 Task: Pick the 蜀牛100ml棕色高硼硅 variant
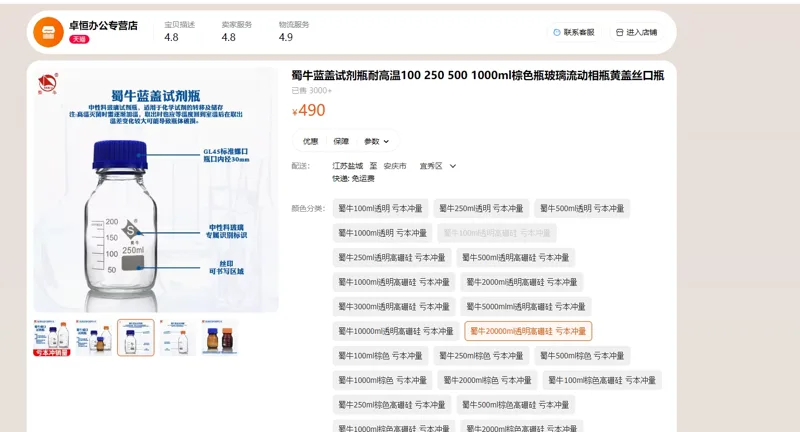602,379
